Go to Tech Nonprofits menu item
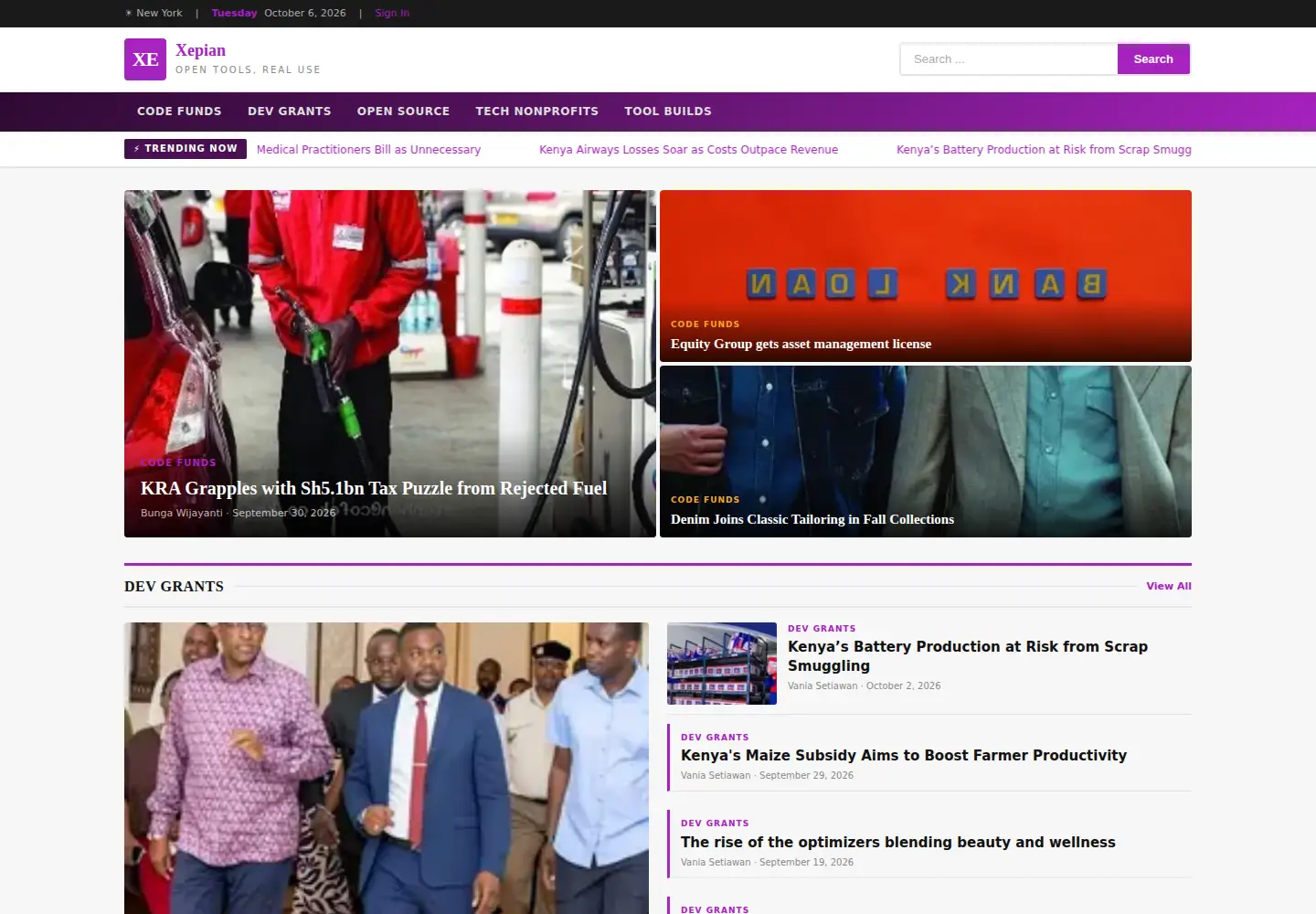The width and height of the screenshot is (1316, 914). click(x=537, y=112)
